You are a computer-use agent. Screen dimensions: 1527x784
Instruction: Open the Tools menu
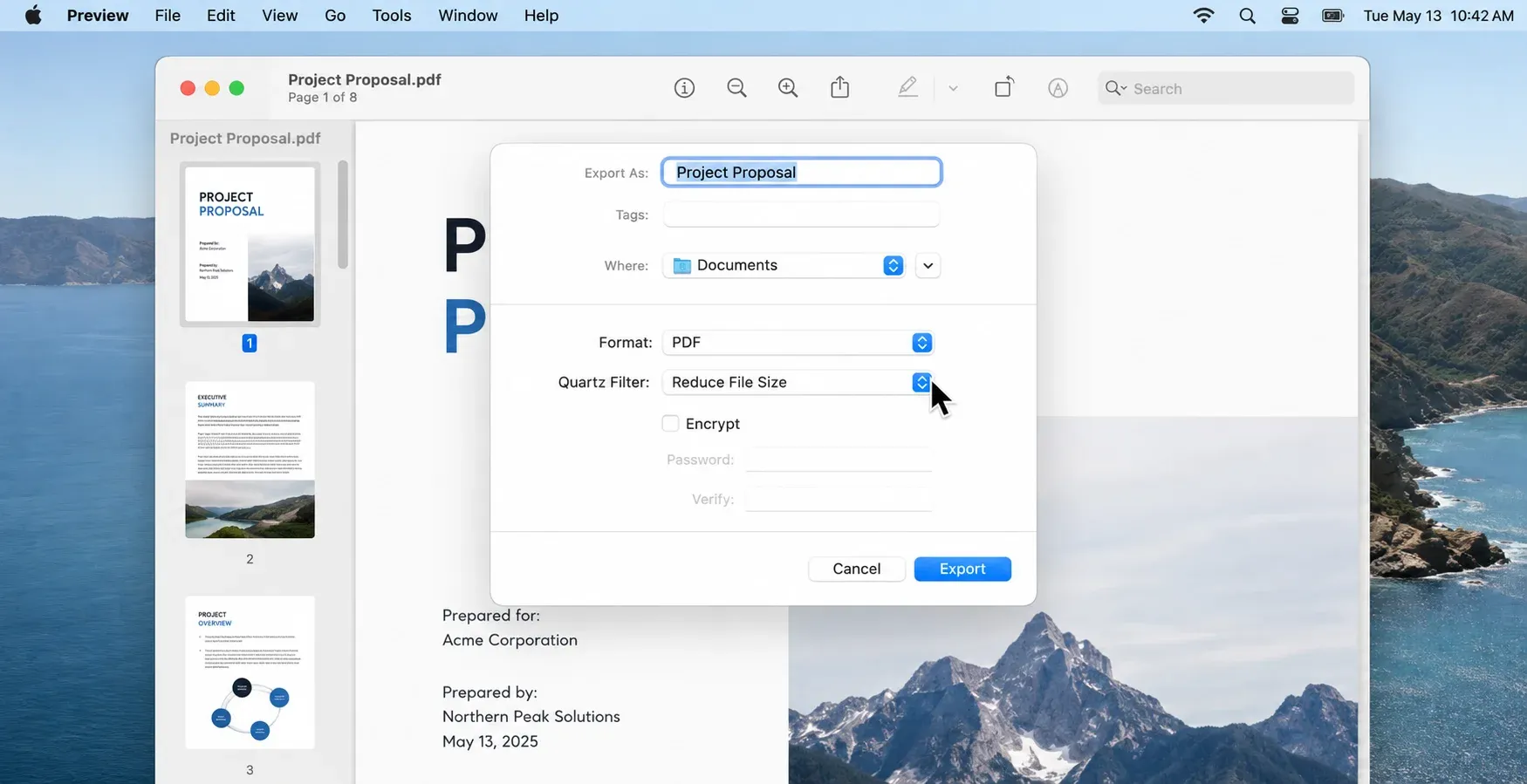[x=392, y=16]
